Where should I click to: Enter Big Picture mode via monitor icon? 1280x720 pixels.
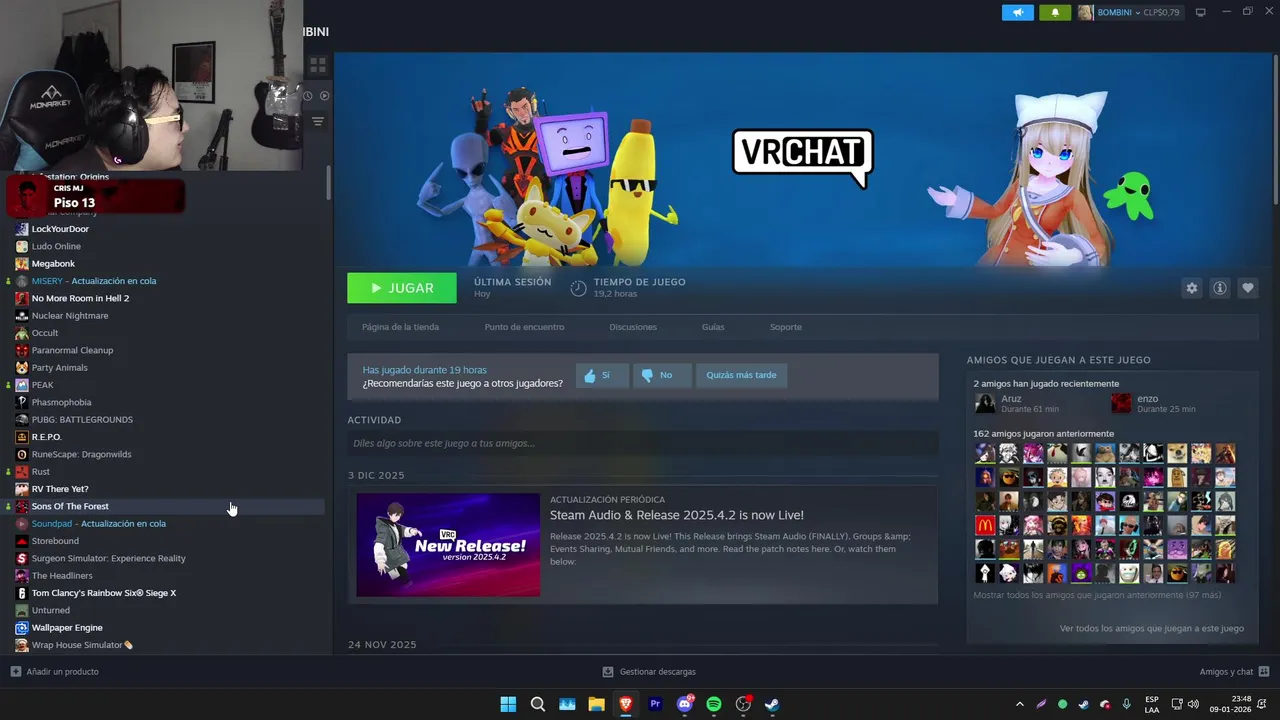click(x=1201, y=12)
